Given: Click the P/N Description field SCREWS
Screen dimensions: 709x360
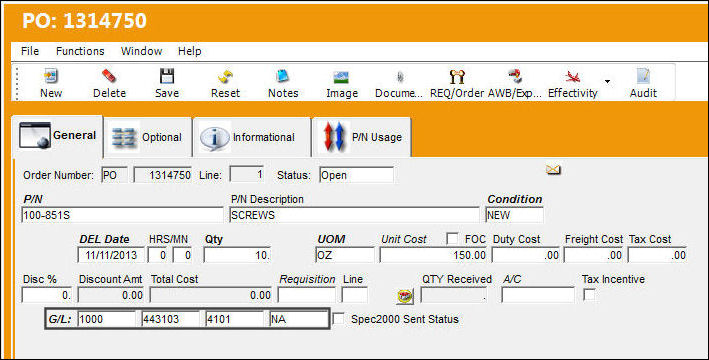Looking at the screenshot, I should (354, 215).
